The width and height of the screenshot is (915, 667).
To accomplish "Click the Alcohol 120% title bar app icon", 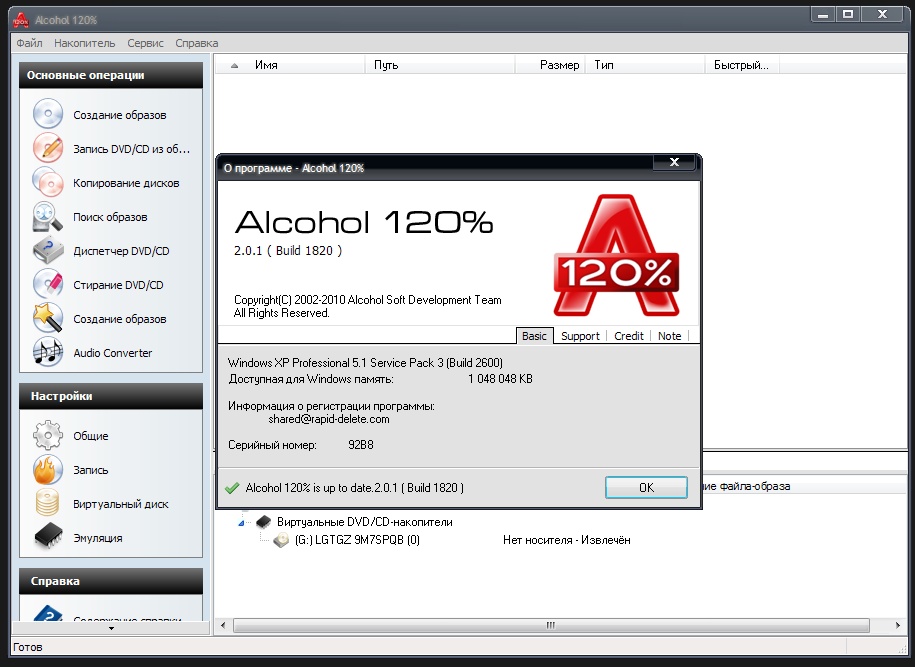I will click(21, 20).
